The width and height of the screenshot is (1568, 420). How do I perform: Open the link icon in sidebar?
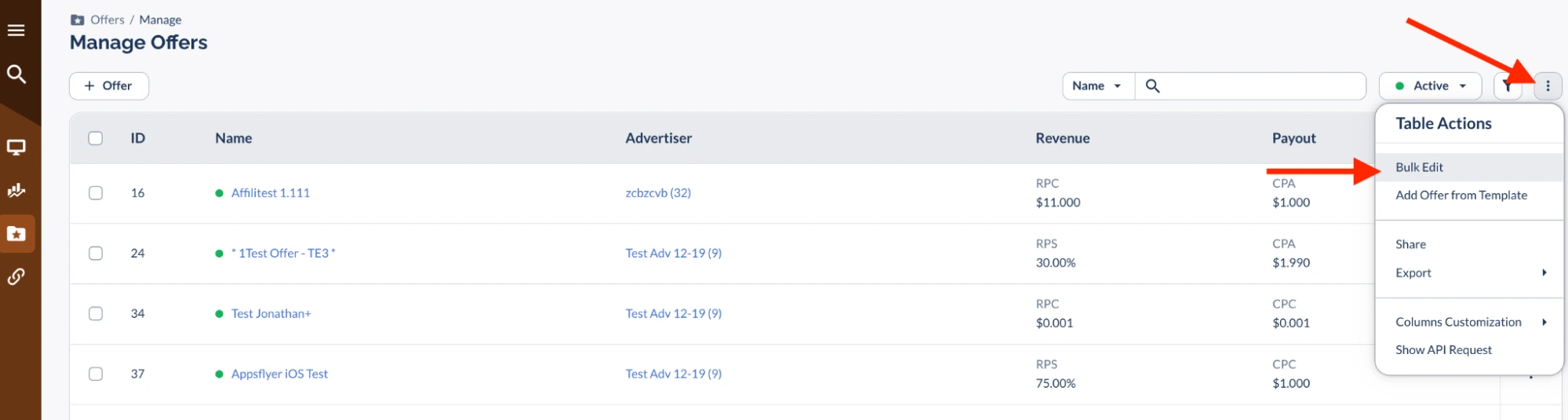pyautogui.click(x=16, y=276)
